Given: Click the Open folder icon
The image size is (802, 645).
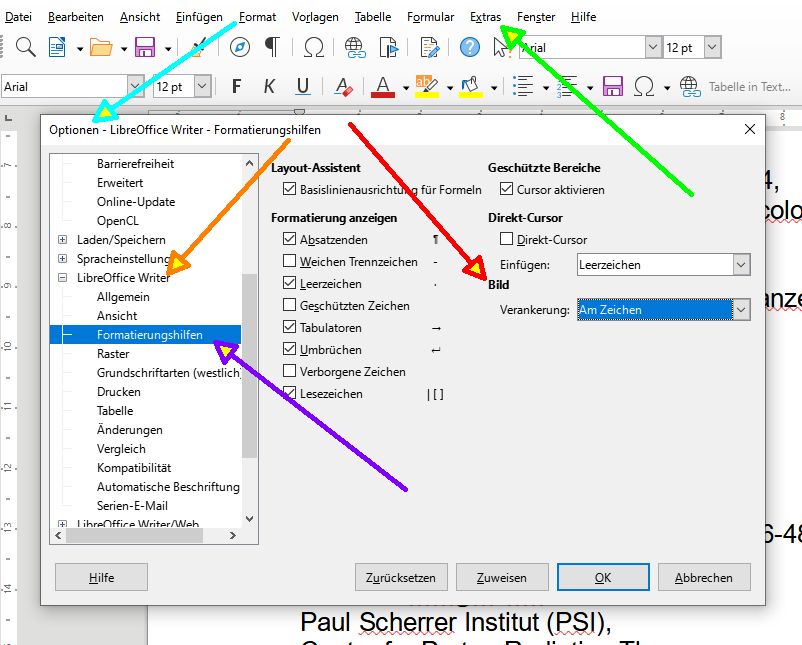Looking at the screenshot, I should pos(101,48).
